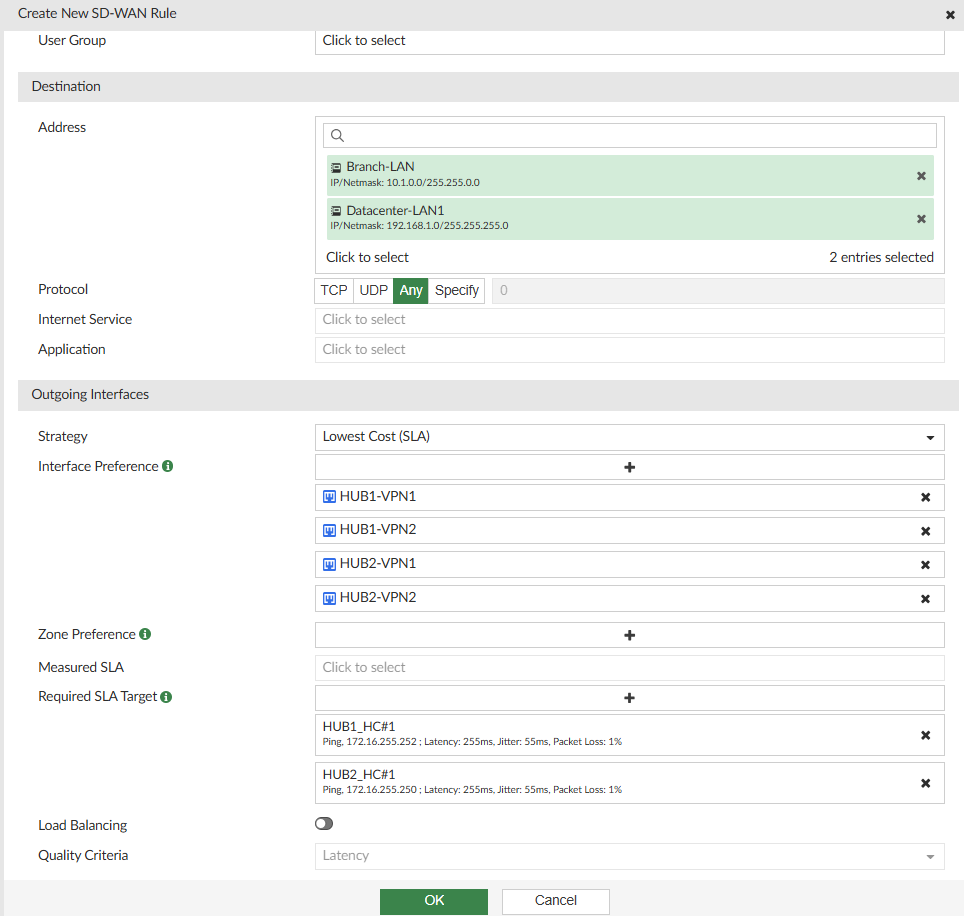This screenshot has height=916, width=964.
Task: Click the Datacenter-LAN1 address entry
Action: pos(630,218)
